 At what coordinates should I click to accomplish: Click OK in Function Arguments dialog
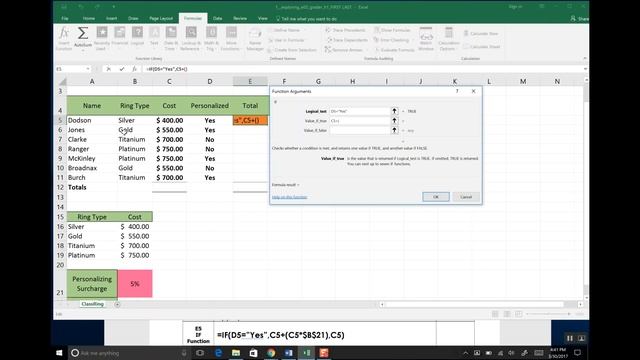(436, 197)
